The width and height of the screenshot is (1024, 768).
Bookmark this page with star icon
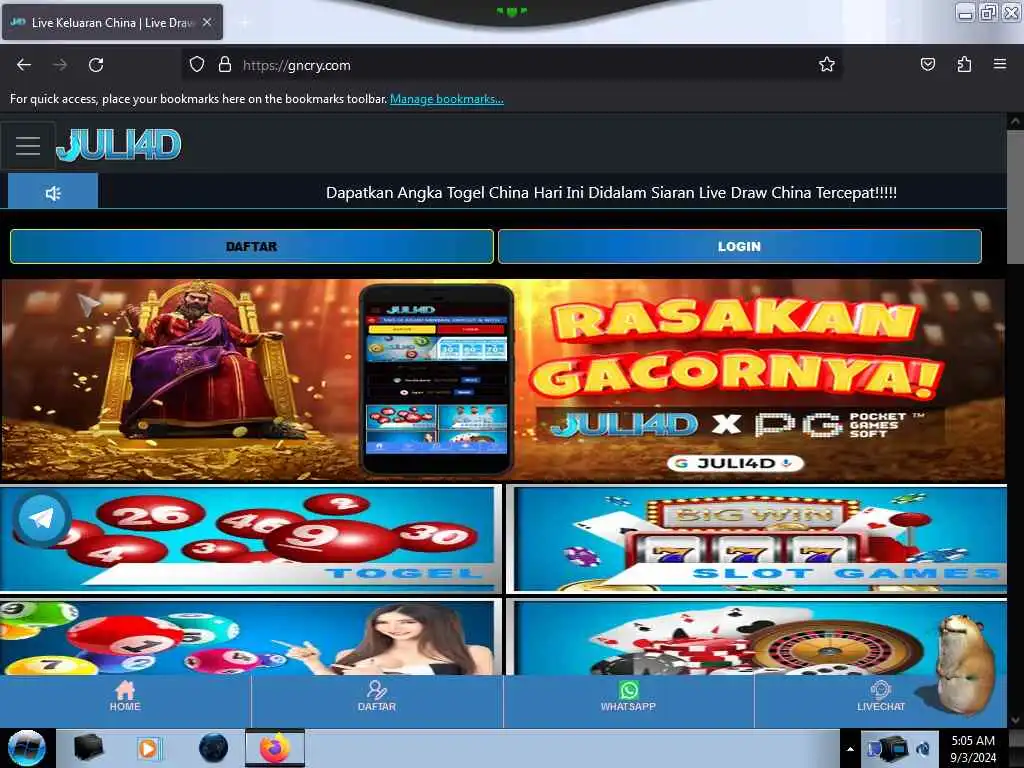pos(827,64)
